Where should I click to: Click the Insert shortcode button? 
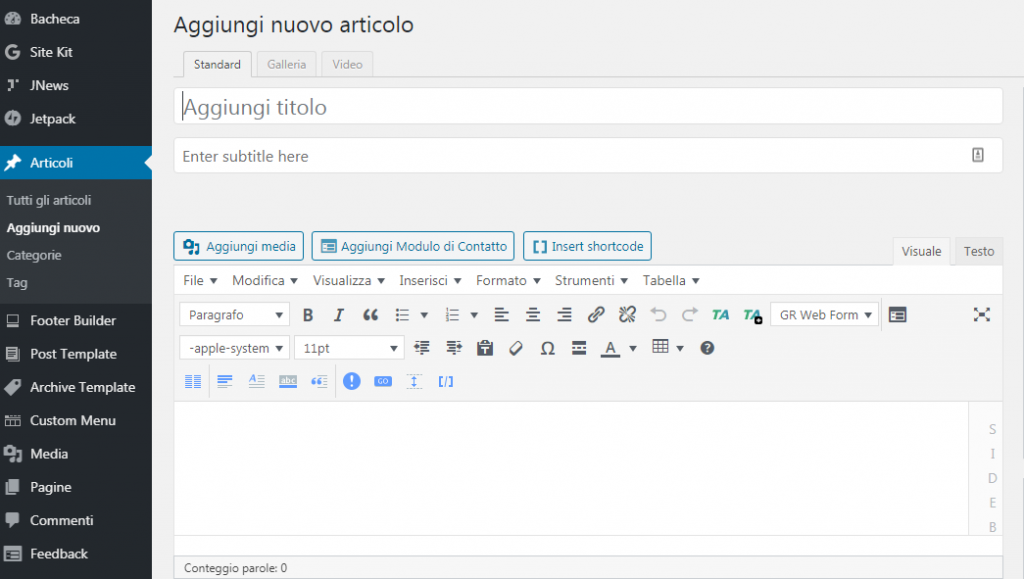[587, 246]
